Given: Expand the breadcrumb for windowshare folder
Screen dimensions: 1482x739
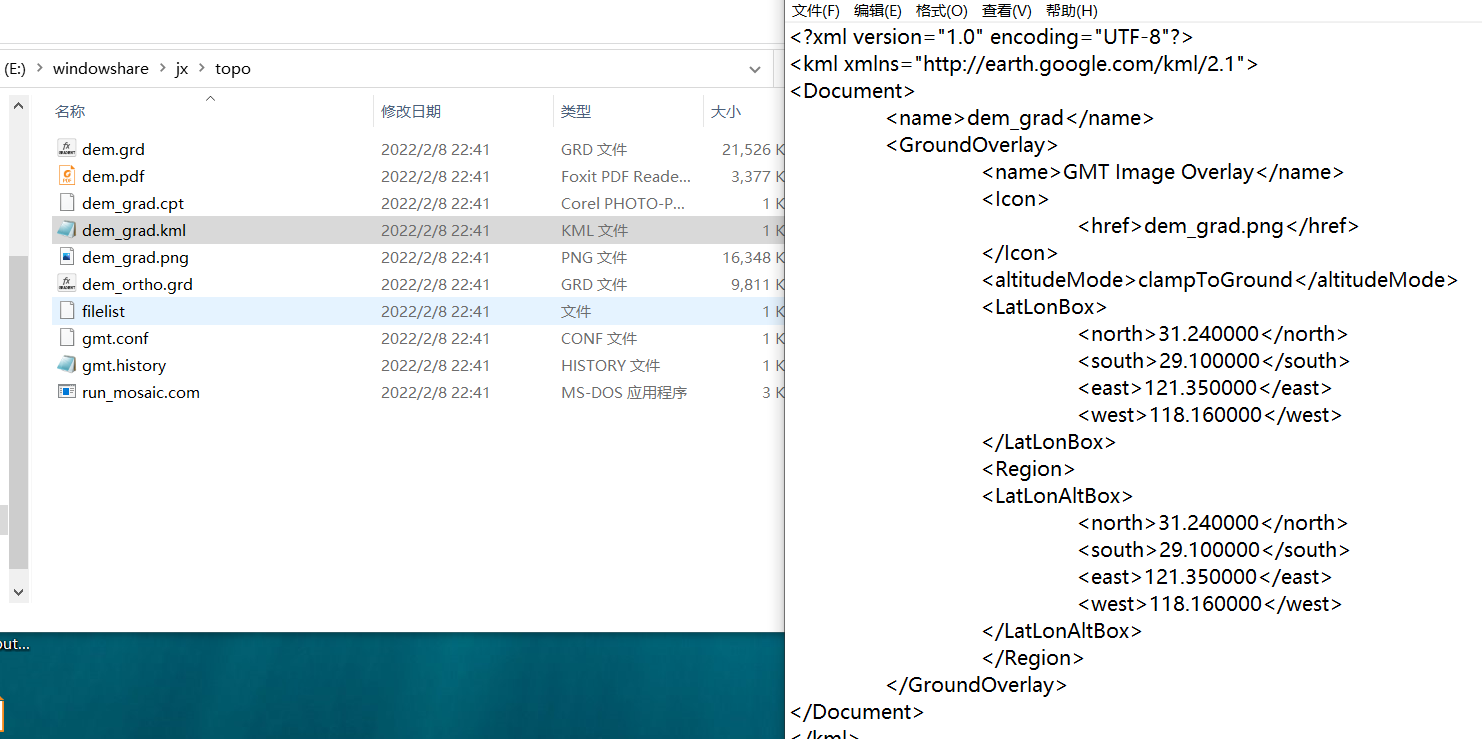Looking at the screenshot, I should click(101, 68).
